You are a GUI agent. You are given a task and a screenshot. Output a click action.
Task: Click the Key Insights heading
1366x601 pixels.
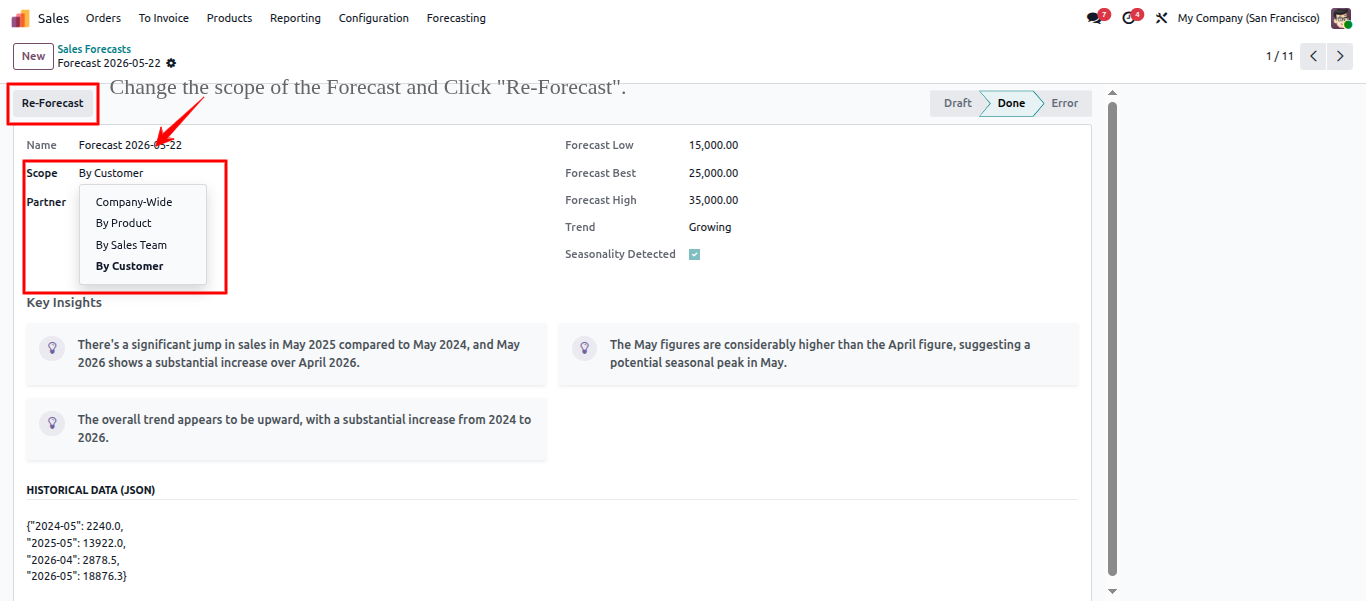point(64,302)
